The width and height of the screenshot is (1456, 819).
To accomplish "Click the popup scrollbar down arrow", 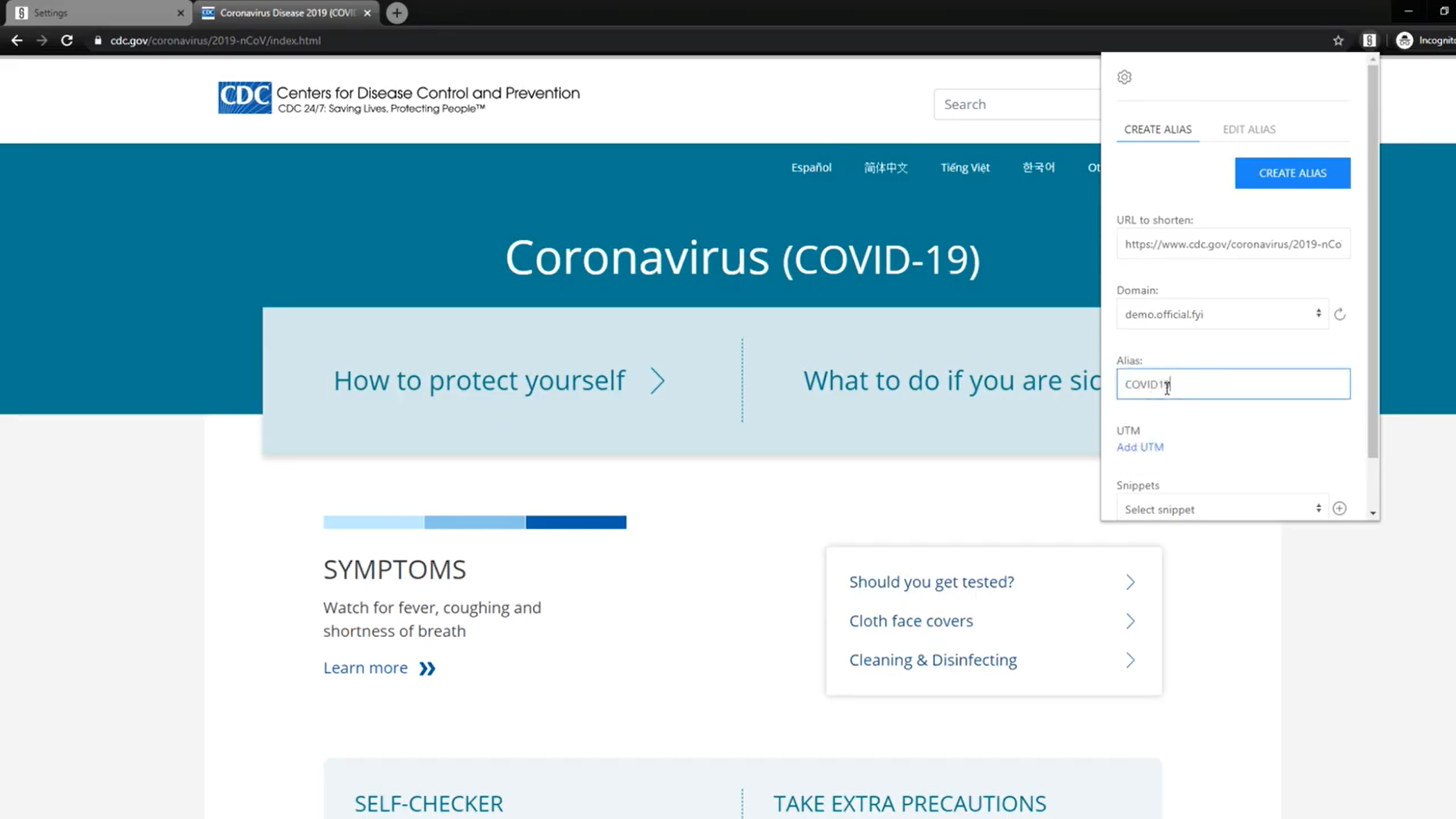I will click(x=1373, y=513).
